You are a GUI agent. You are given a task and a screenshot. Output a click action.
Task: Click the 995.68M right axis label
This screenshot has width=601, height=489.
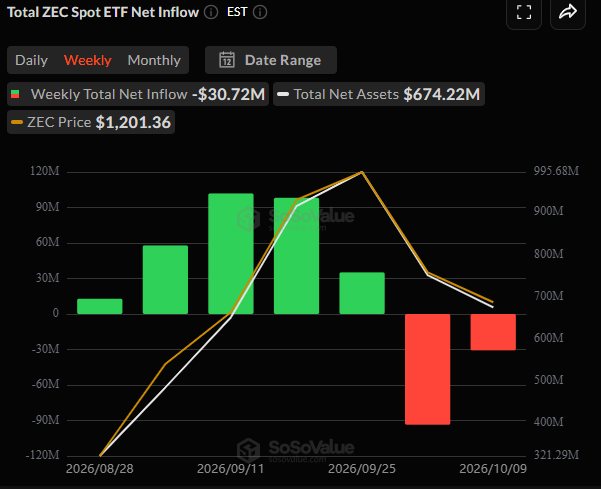tap(556, 171)
